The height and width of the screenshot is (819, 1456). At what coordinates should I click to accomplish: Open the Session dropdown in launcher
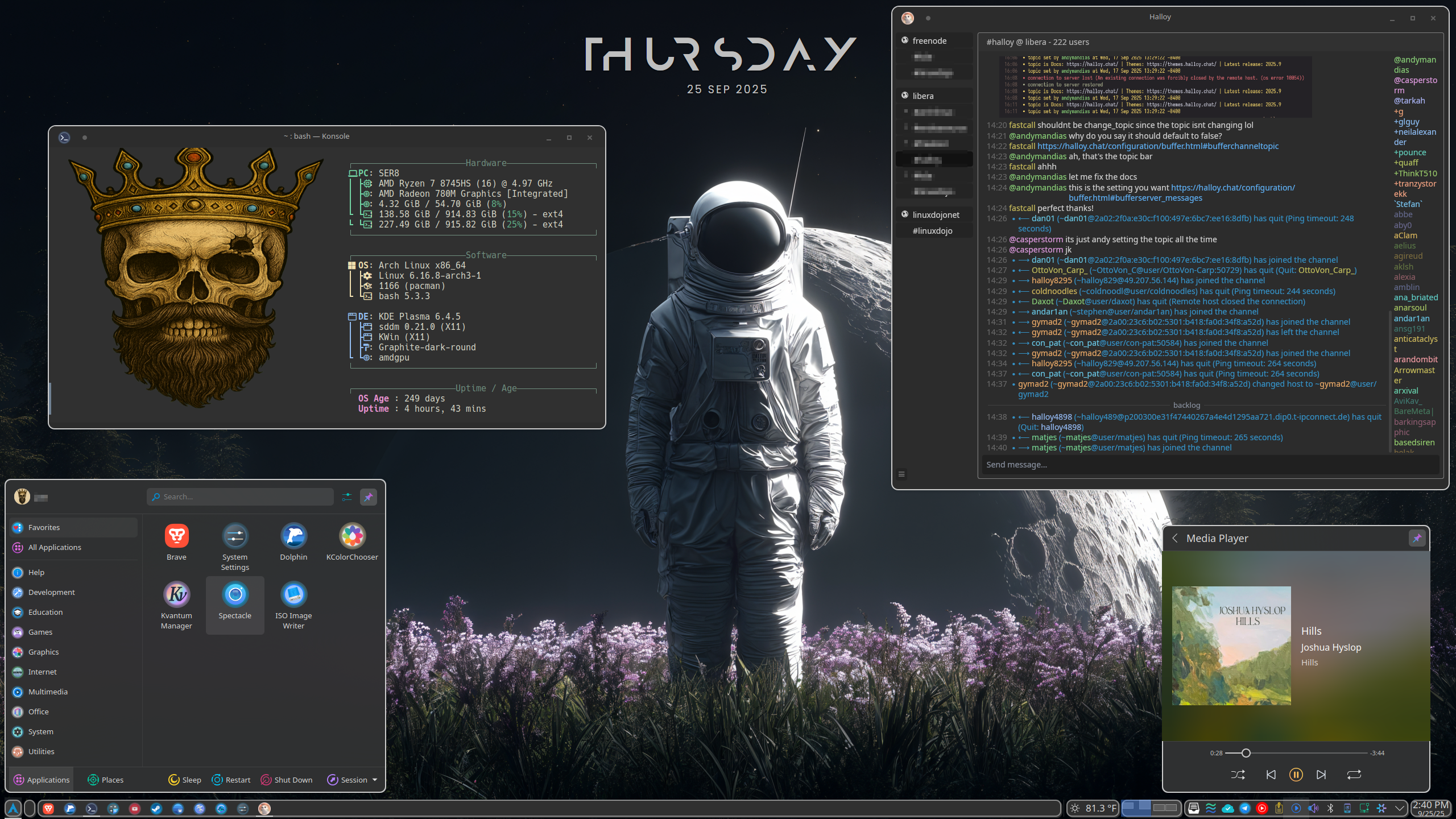tap(353, 780)
